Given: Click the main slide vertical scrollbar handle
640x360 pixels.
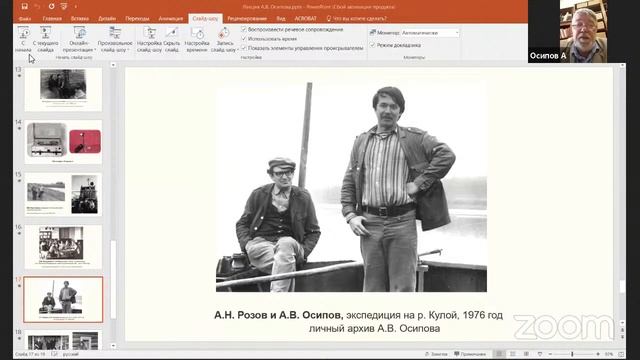Looking at the screenshot, I should (622, 287).
